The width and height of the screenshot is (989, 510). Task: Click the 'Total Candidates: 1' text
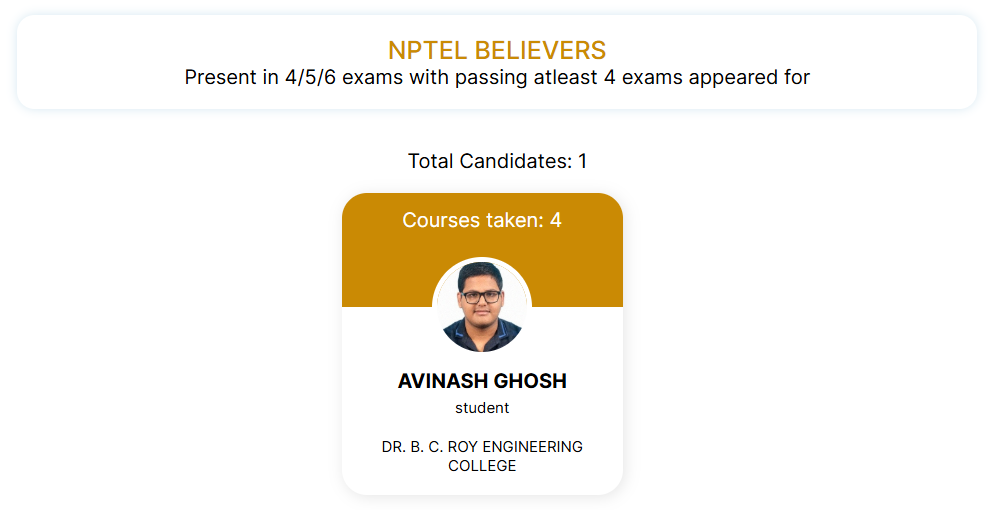click(x=497, y=161)
